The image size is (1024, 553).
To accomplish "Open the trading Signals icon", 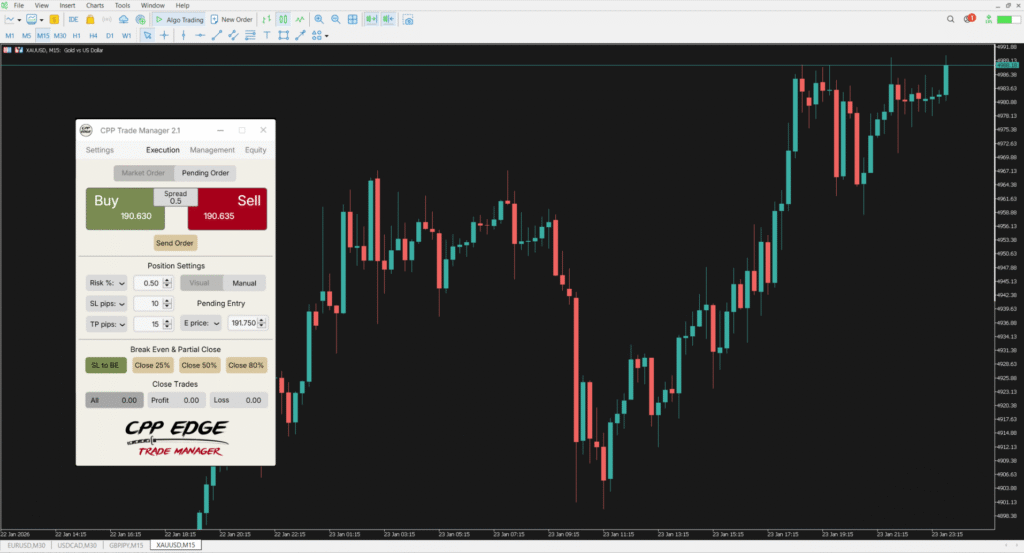I will [106, 20].
